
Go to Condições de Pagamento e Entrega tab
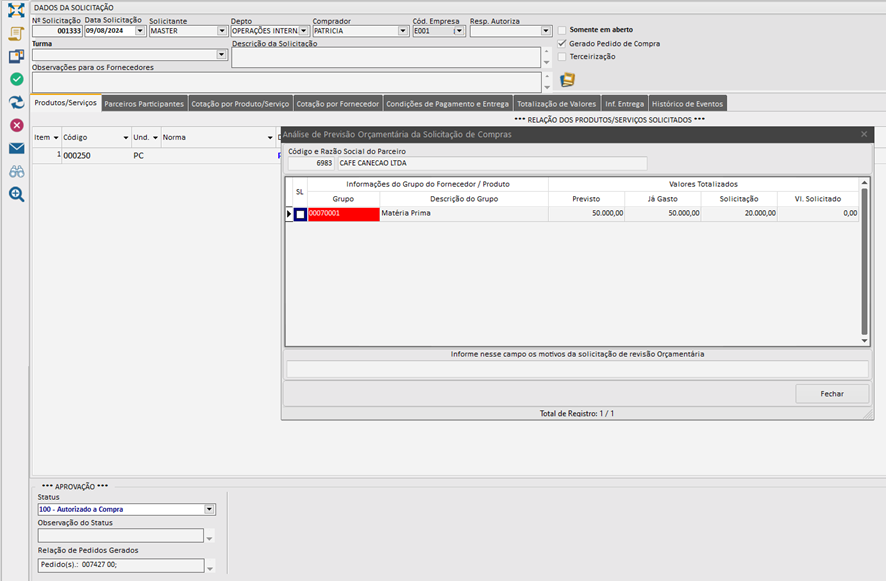pos(448,103)
